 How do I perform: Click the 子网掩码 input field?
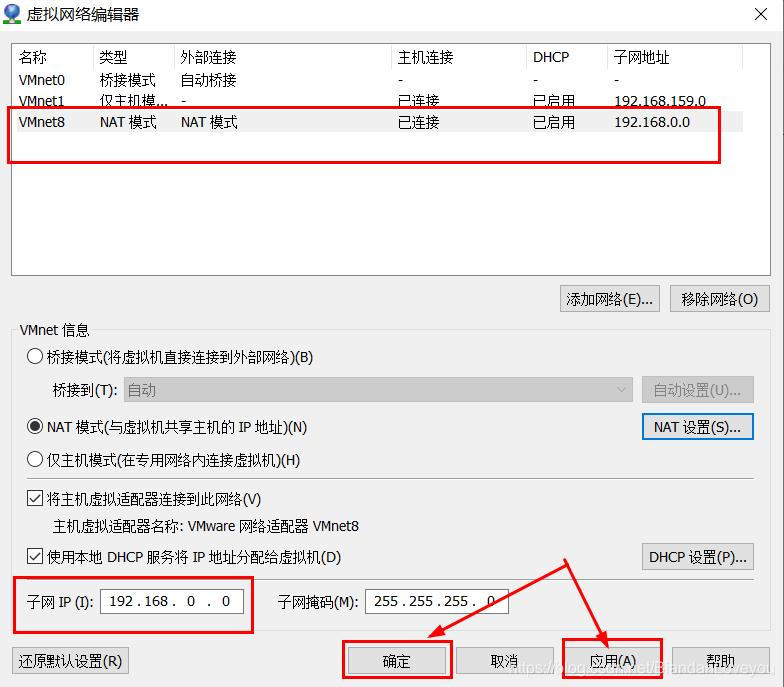tap(436, 601)
